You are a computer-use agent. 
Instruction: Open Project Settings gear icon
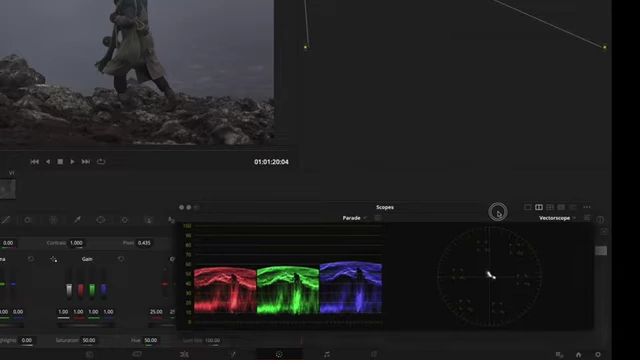(598, 355)
